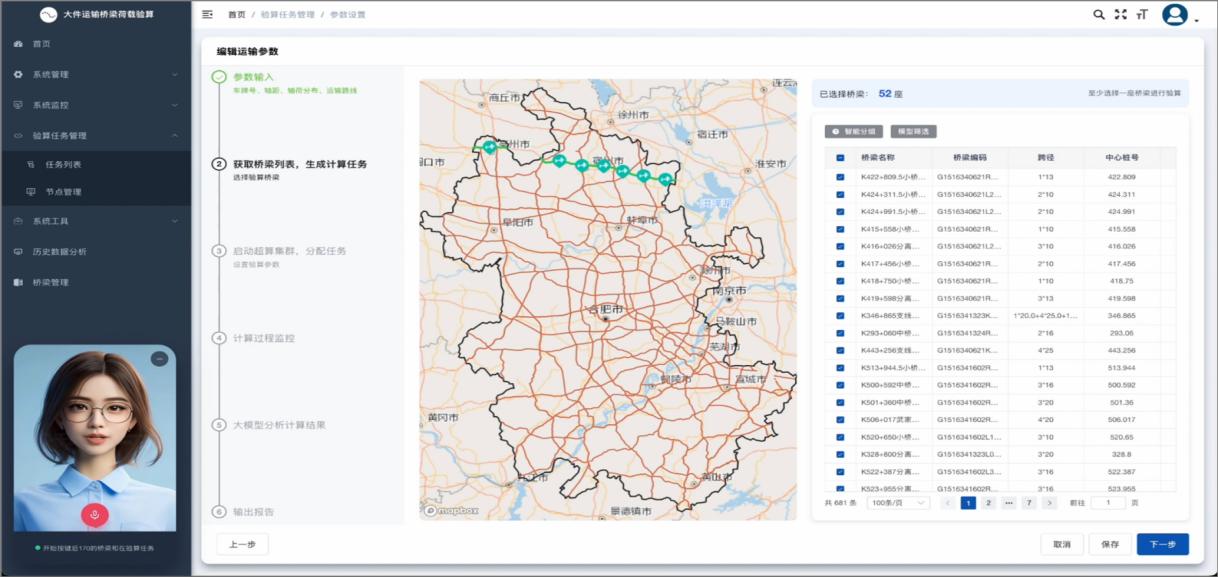This screenshot has height=577, width=1218.
Task: Go to page 2 of the bridge table
Action: 988,503
